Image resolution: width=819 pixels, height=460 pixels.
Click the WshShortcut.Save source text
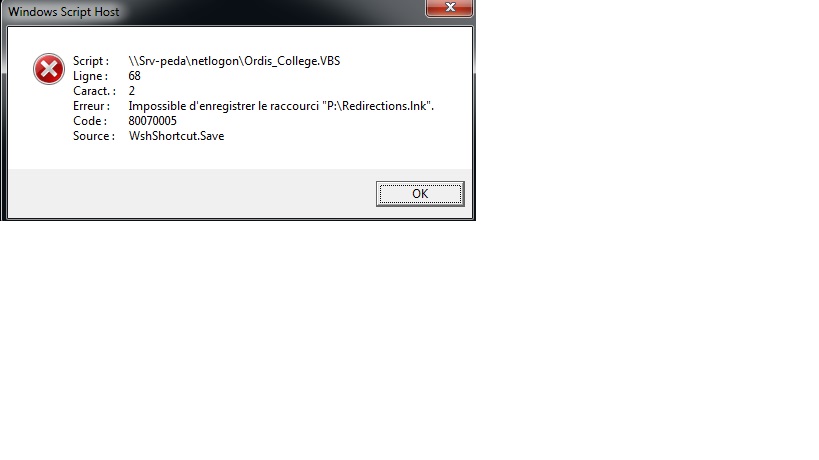point(177,136)
